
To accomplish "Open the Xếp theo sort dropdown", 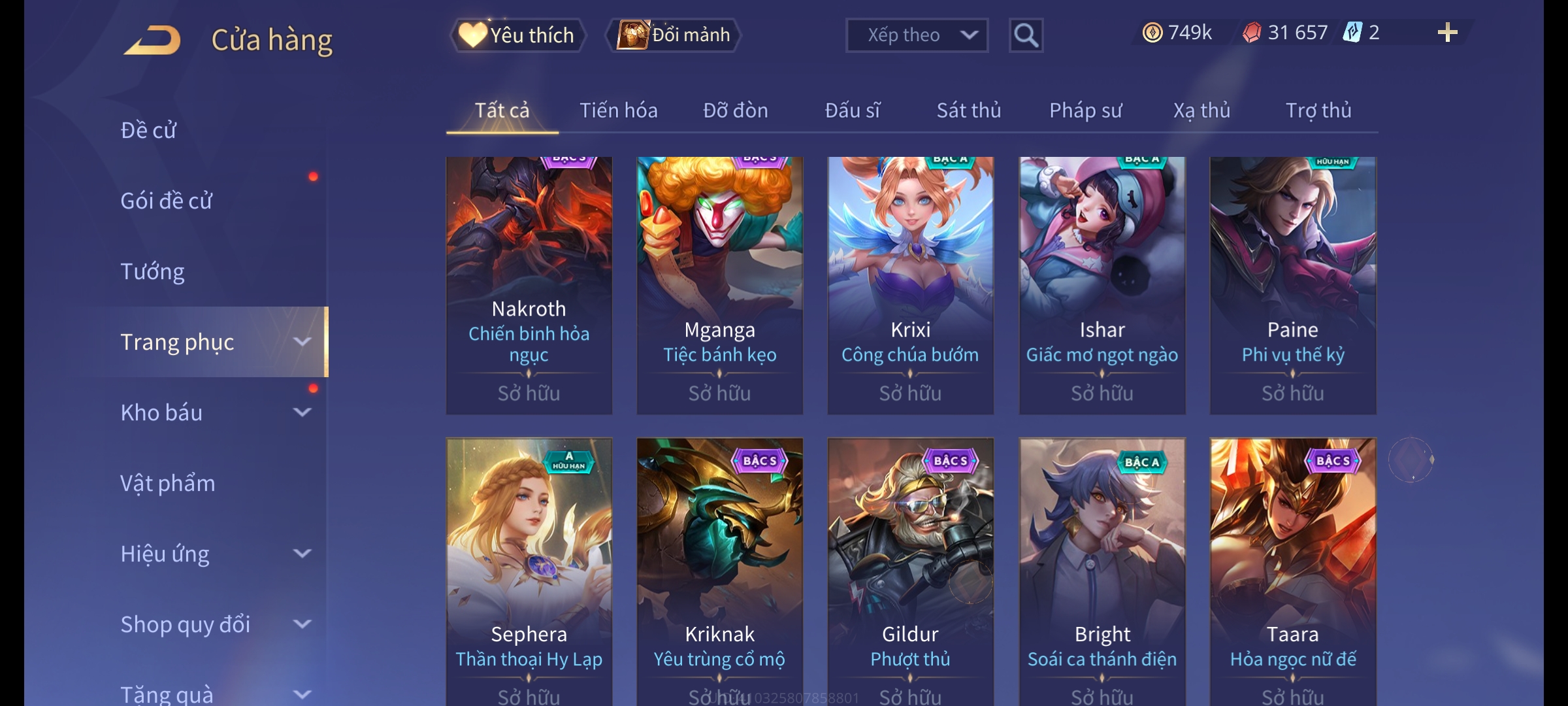I will click(917, 35).
